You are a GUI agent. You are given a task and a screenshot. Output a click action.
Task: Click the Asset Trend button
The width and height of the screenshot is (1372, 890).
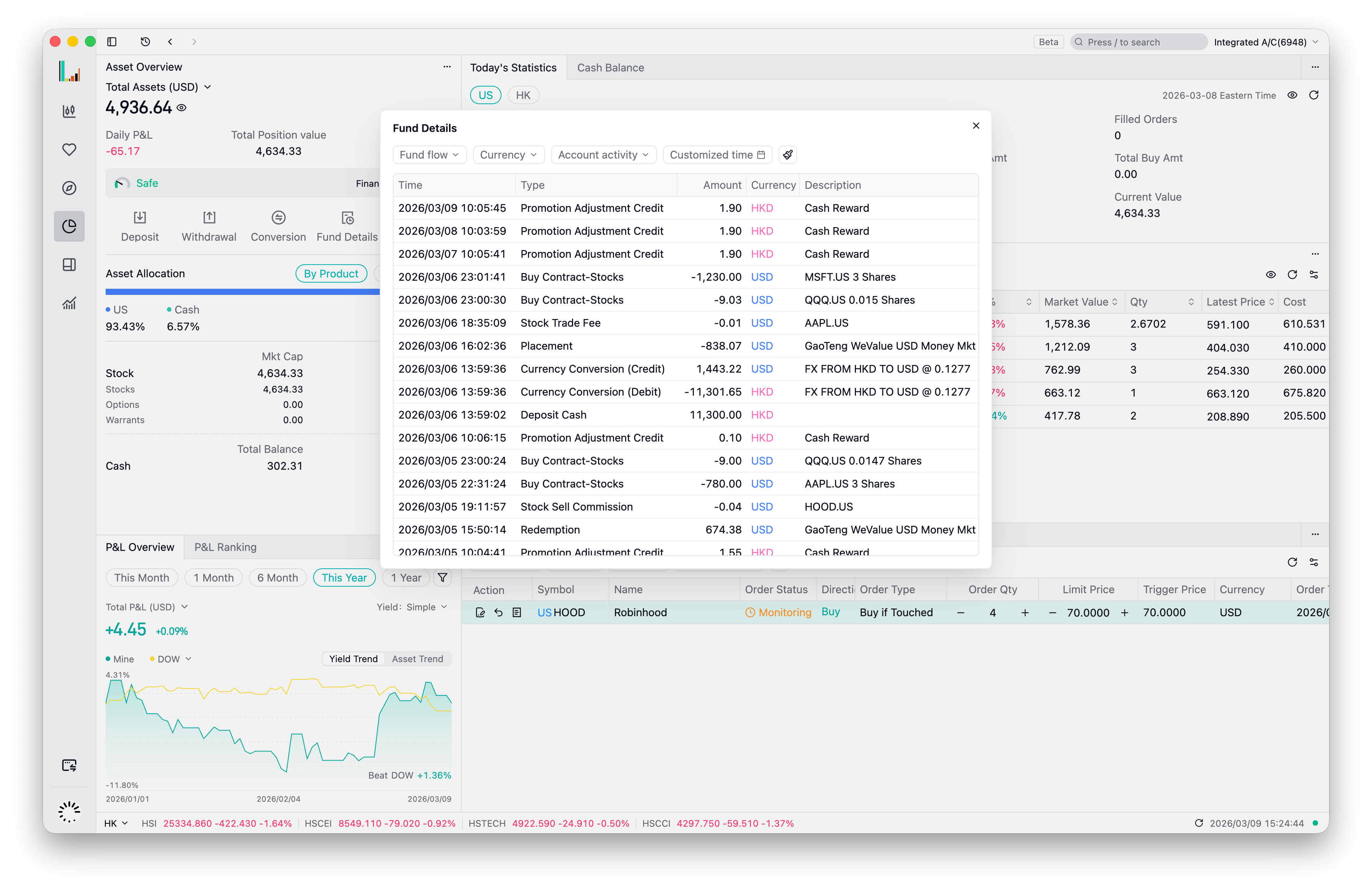pyautogui.click(x=417, y=659)
